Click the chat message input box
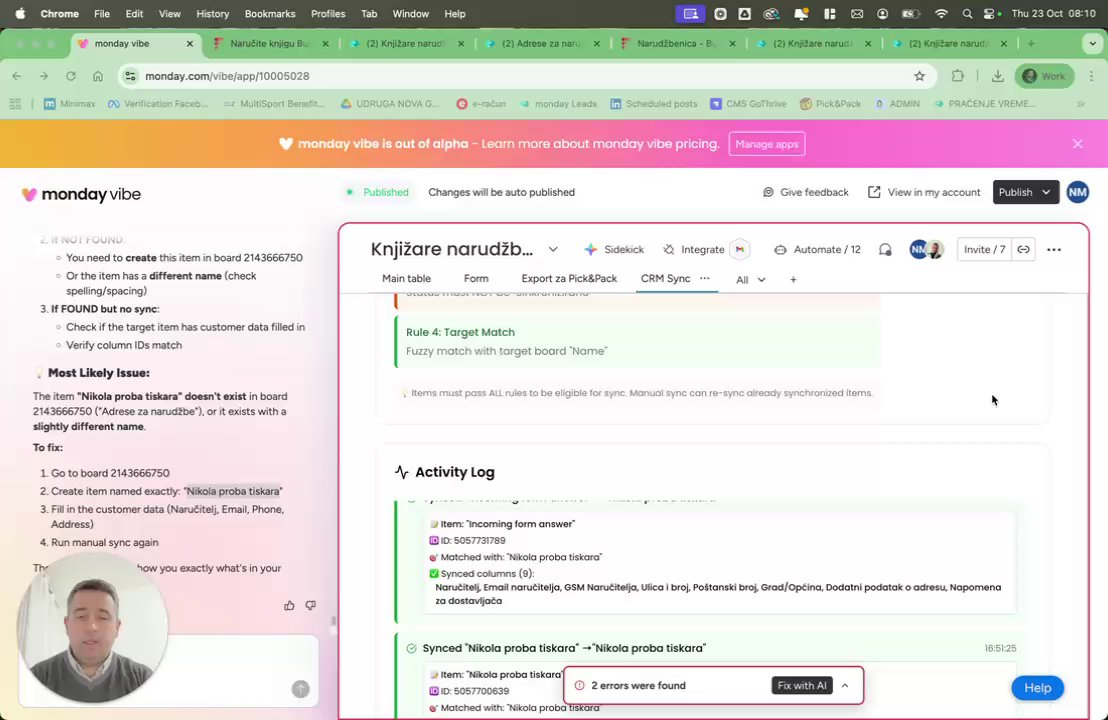The width and height of the screenshot is (1108, 720). tap(168, 671)
